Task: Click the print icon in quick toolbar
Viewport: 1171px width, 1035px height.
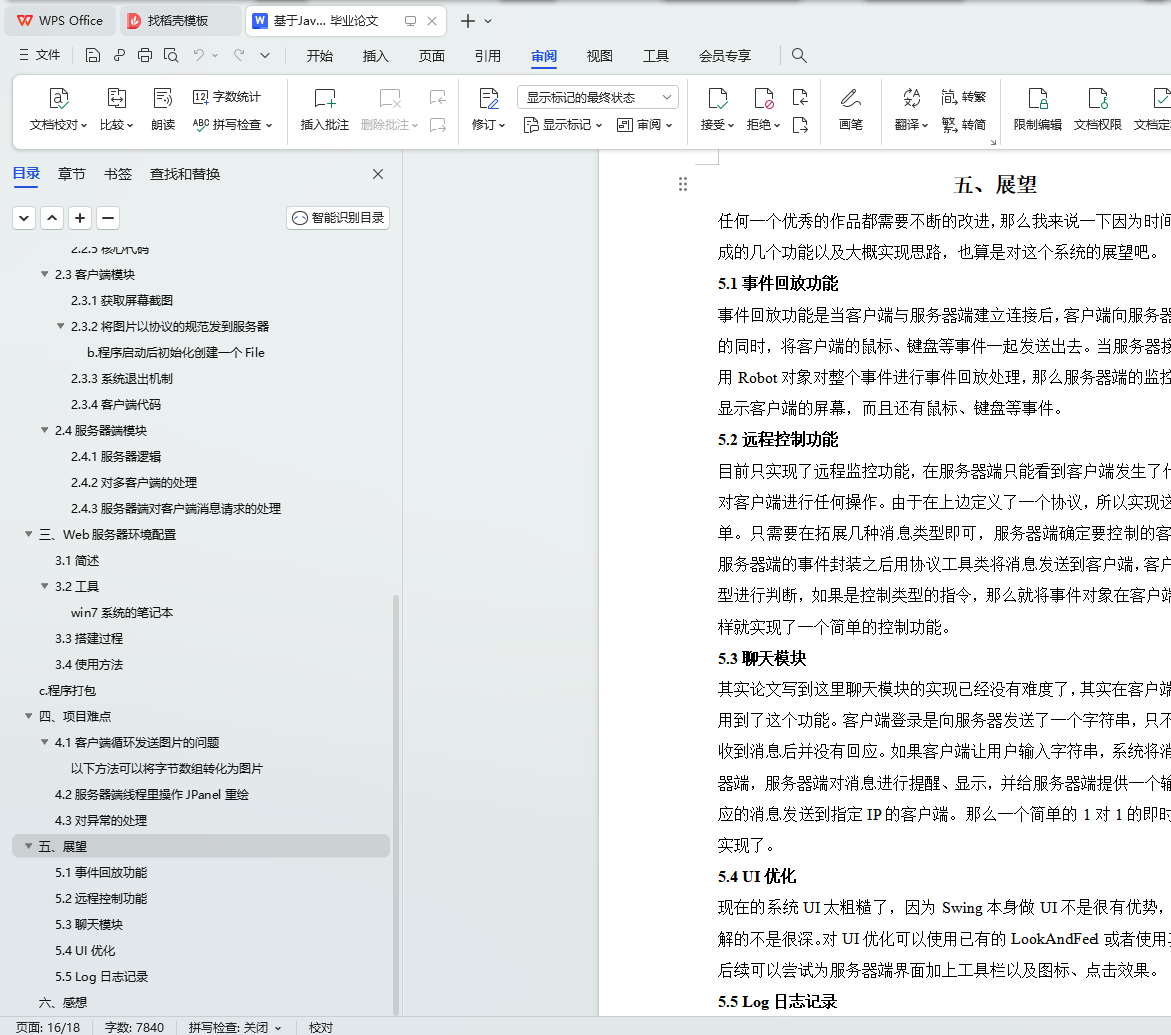Action: tap(145, 55)
